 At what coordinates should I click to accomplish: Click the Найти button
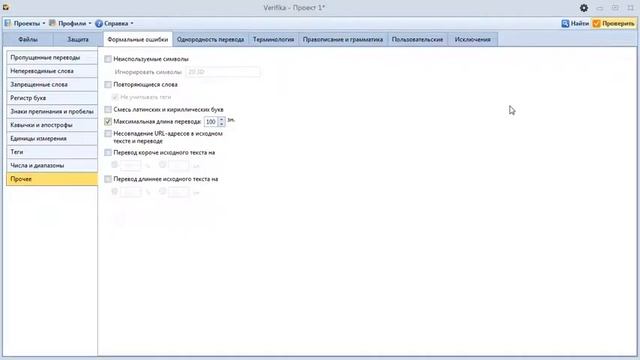575,24
